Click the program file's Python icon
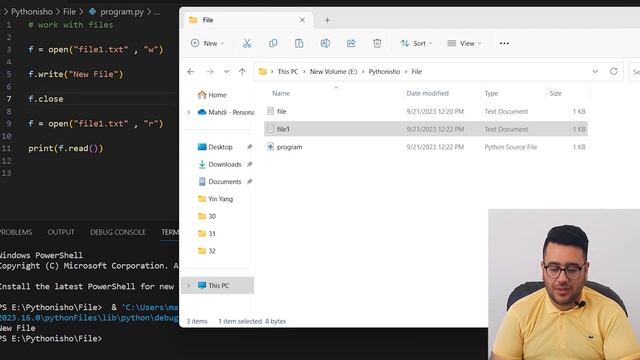 (270, 147)
